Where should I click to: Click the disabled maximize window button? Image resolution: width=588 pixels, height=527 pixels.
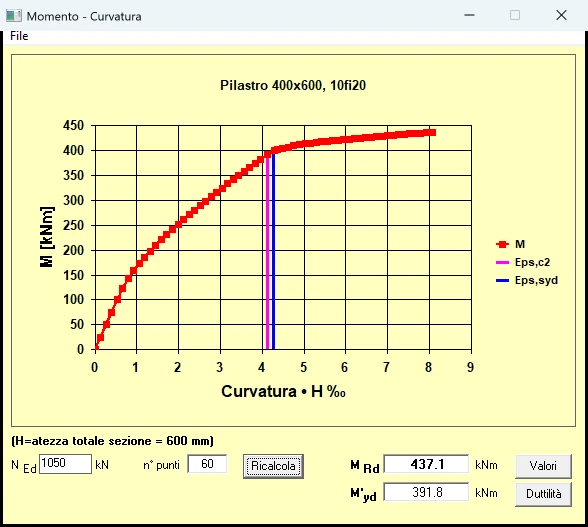[x=515, y=15]
